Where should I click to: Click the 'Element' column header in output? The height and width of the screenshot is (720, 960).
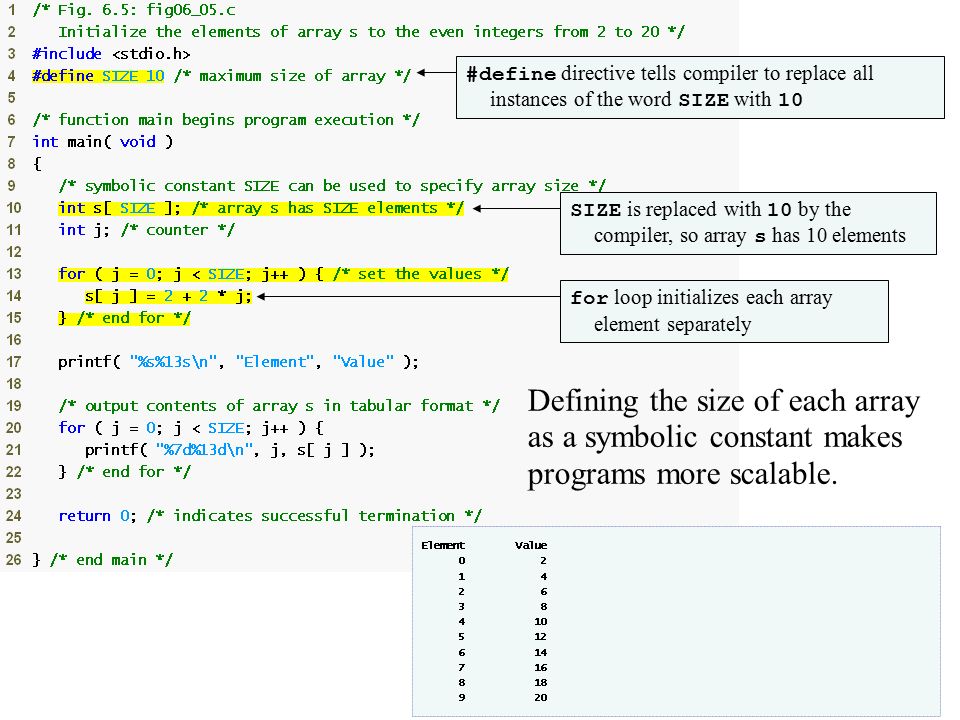[443, 546]
